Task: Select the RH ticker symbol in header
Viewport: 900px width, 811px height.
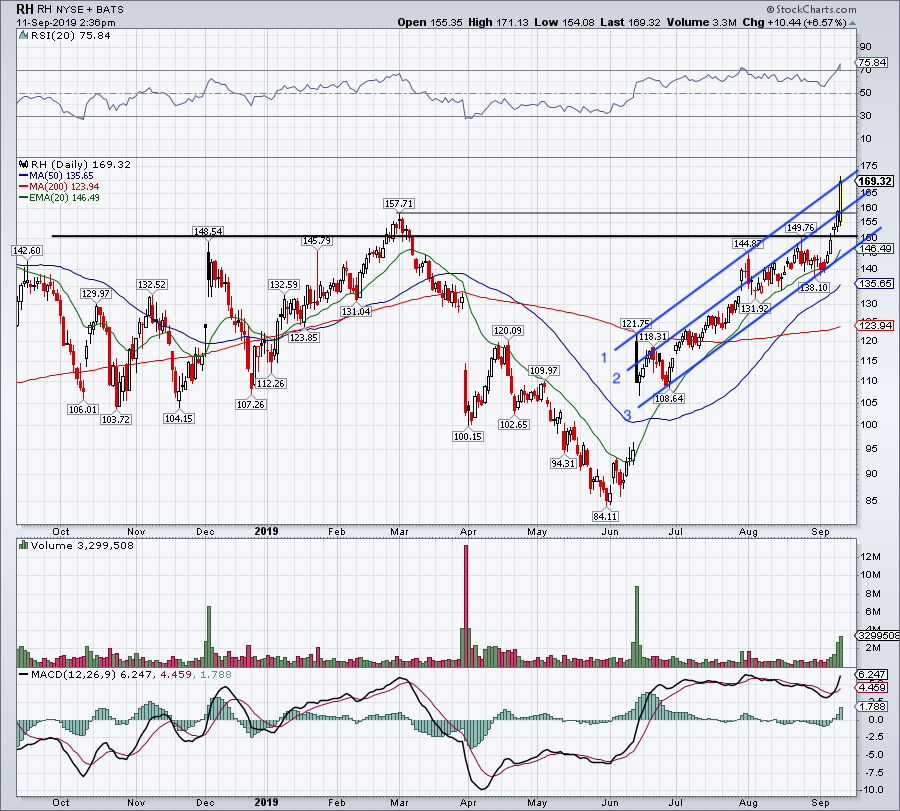Action: [25, 9]
